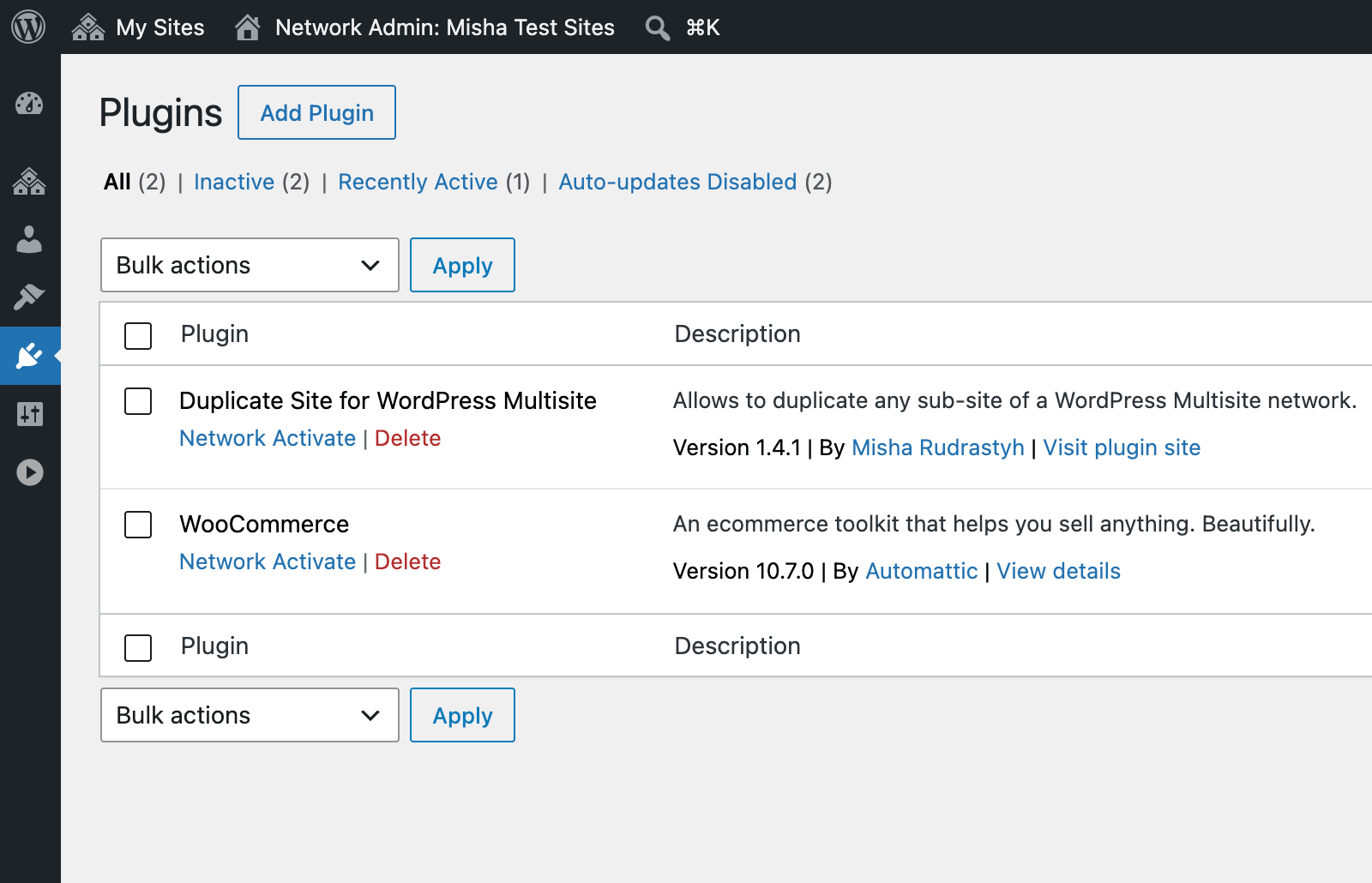Open the WordPress logo menu
1372x883 pixels.
(28, 27)
